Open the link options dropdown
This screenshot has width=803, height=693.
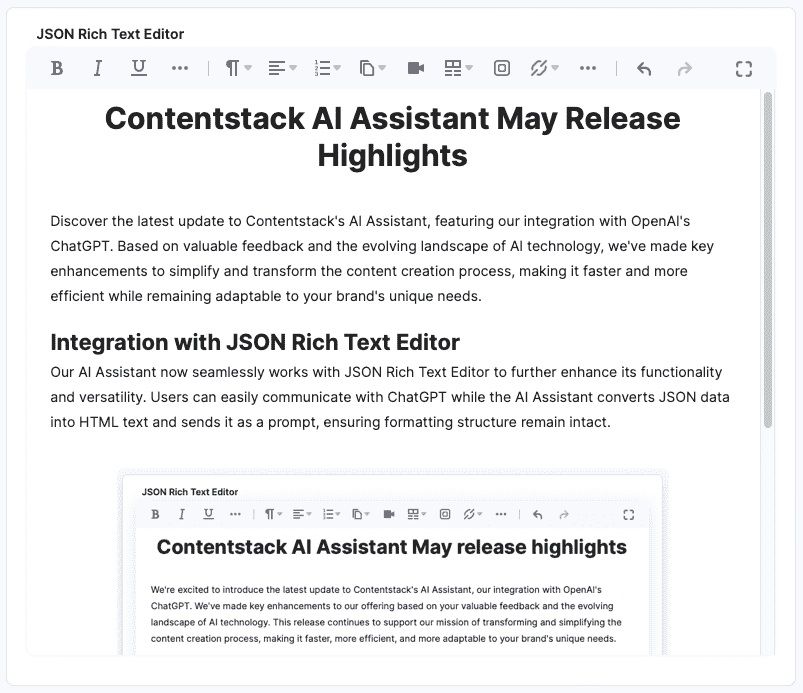pyautogui.click(x=544, y=68)
